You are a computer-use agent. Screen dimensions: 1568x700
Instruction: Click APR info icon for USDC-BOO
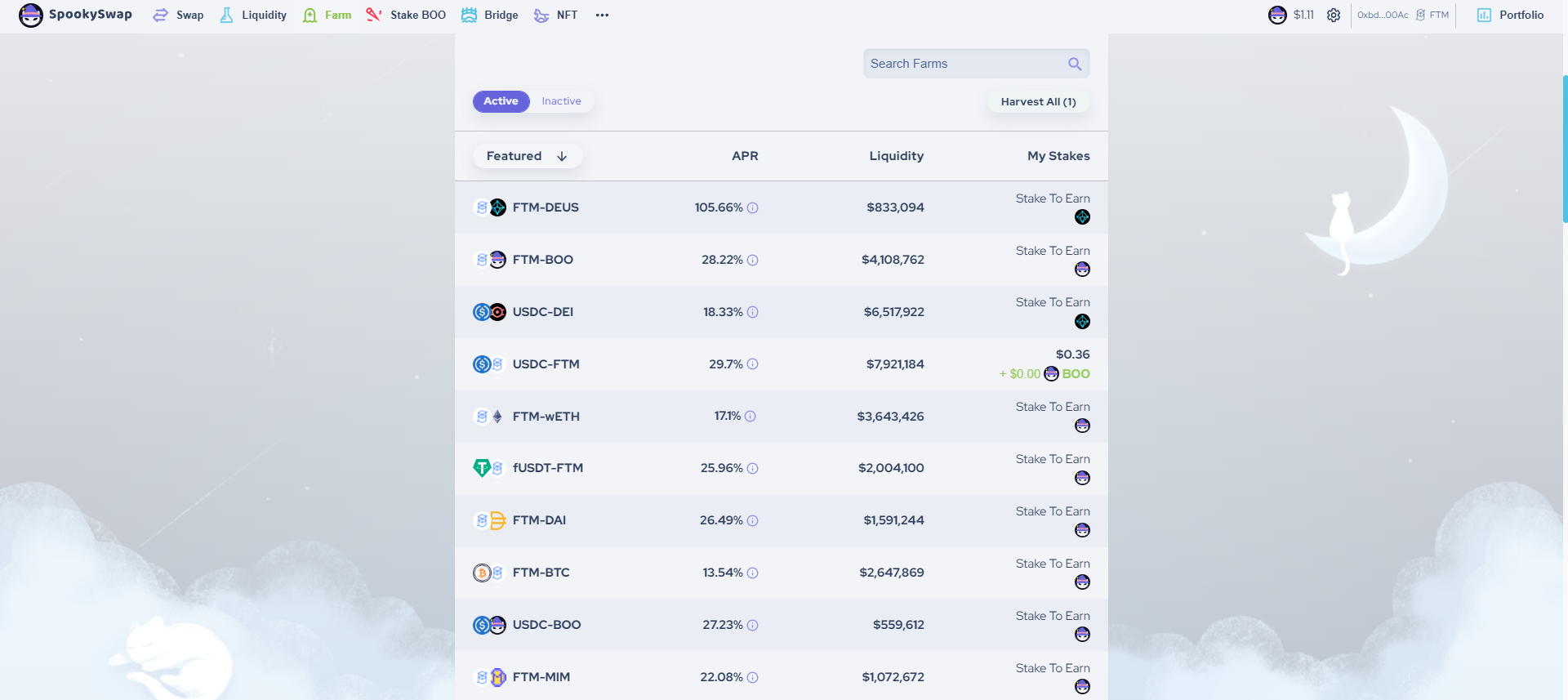coord(753,625)
